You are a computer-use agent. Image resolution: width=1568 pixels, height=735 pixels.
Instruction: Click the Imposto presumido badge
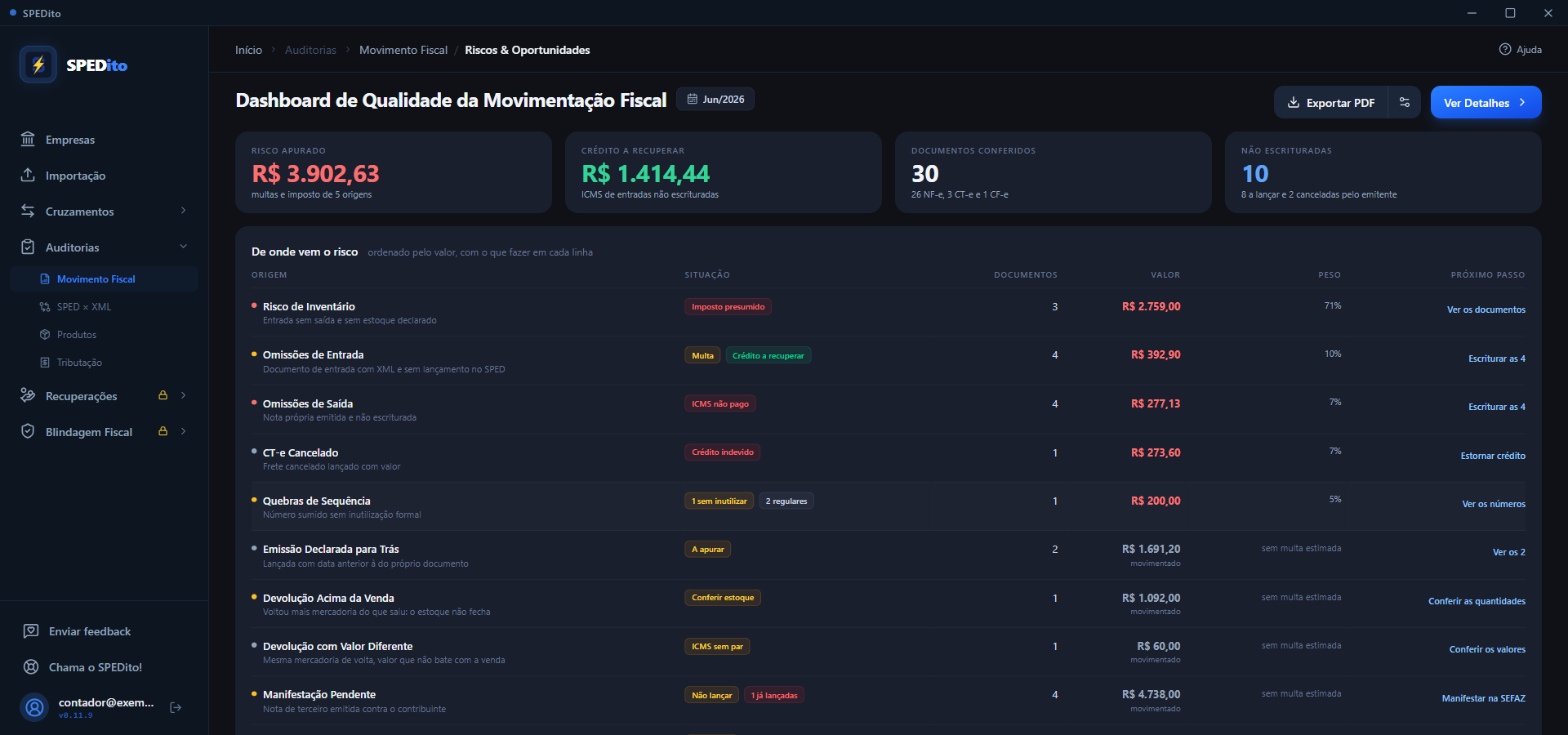coord(728,307)
